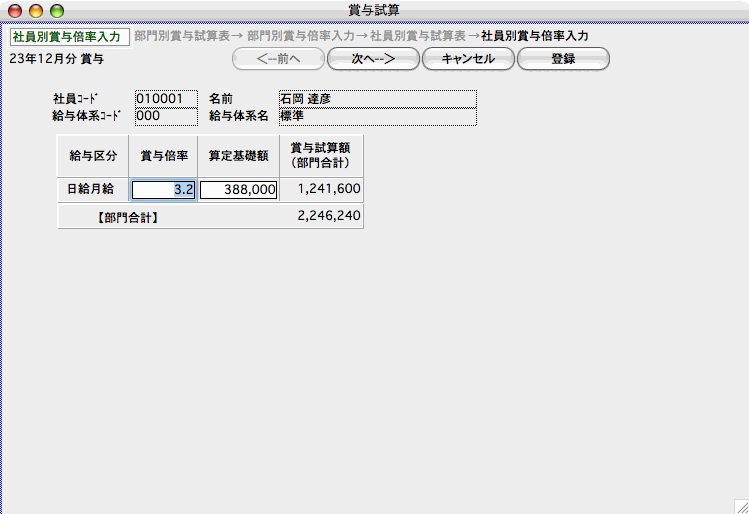749x514 pixels.
Task: Click the <--前へ back button
Action: (x=278, y=59)
